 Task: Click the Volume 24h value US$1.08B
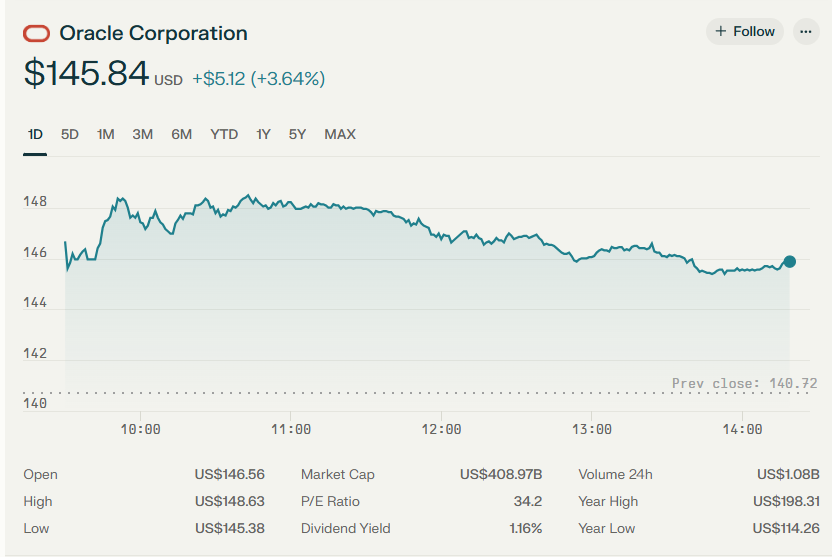click(788, 474)
